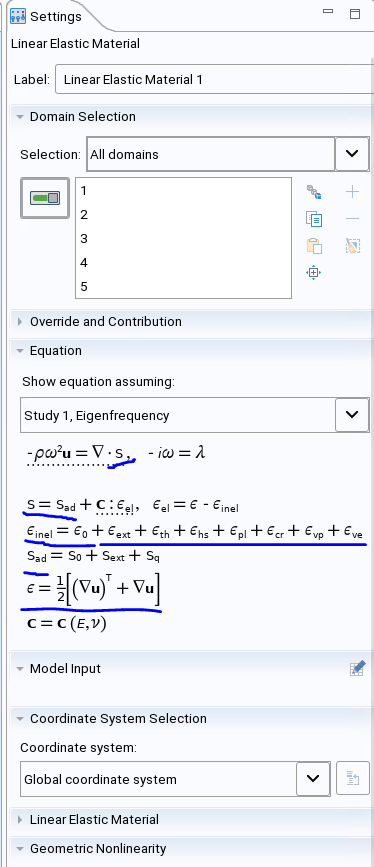
Task: Click the Zoom to Selection icon
Action: pos(314,273)
